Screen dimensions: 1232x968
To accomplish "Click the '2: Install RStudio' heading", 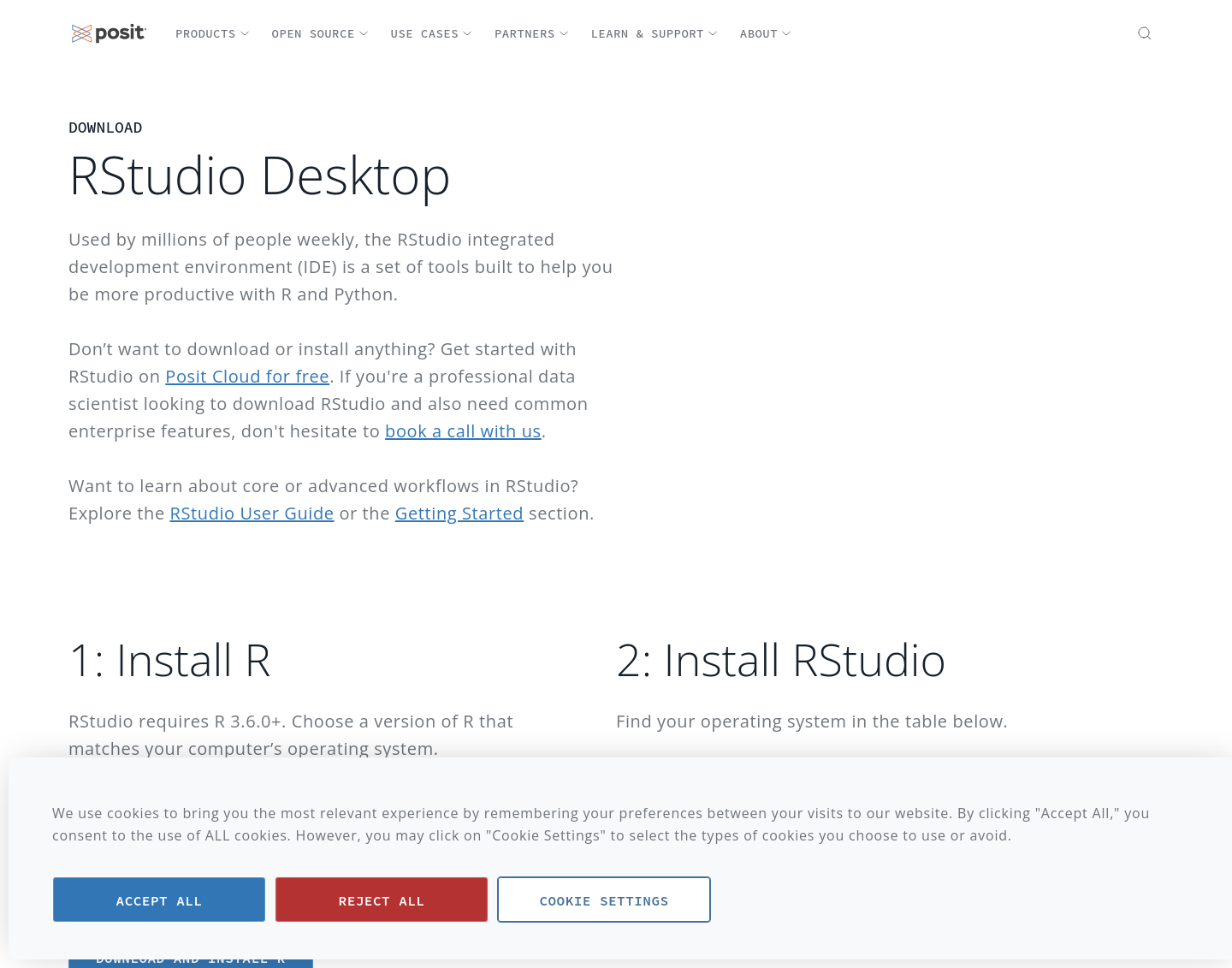I will 780,661.
